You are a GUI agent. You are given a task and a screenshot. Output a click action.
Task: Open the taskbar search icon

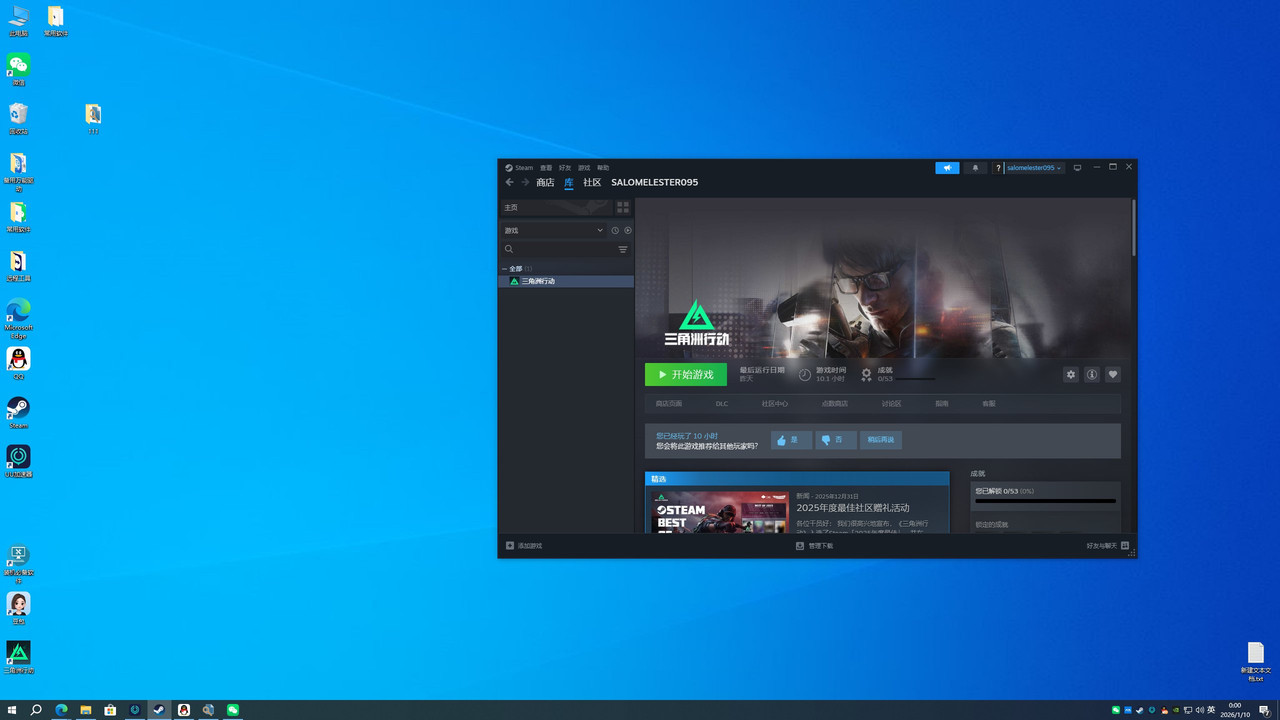click(x=36, y=710)
